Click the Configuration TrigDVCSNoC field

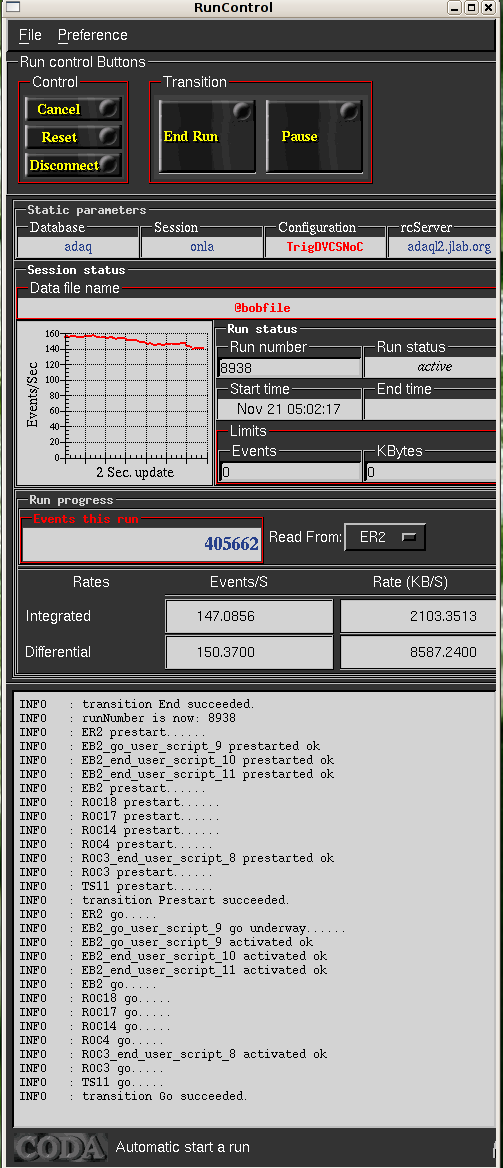click(x=326, y=247)
